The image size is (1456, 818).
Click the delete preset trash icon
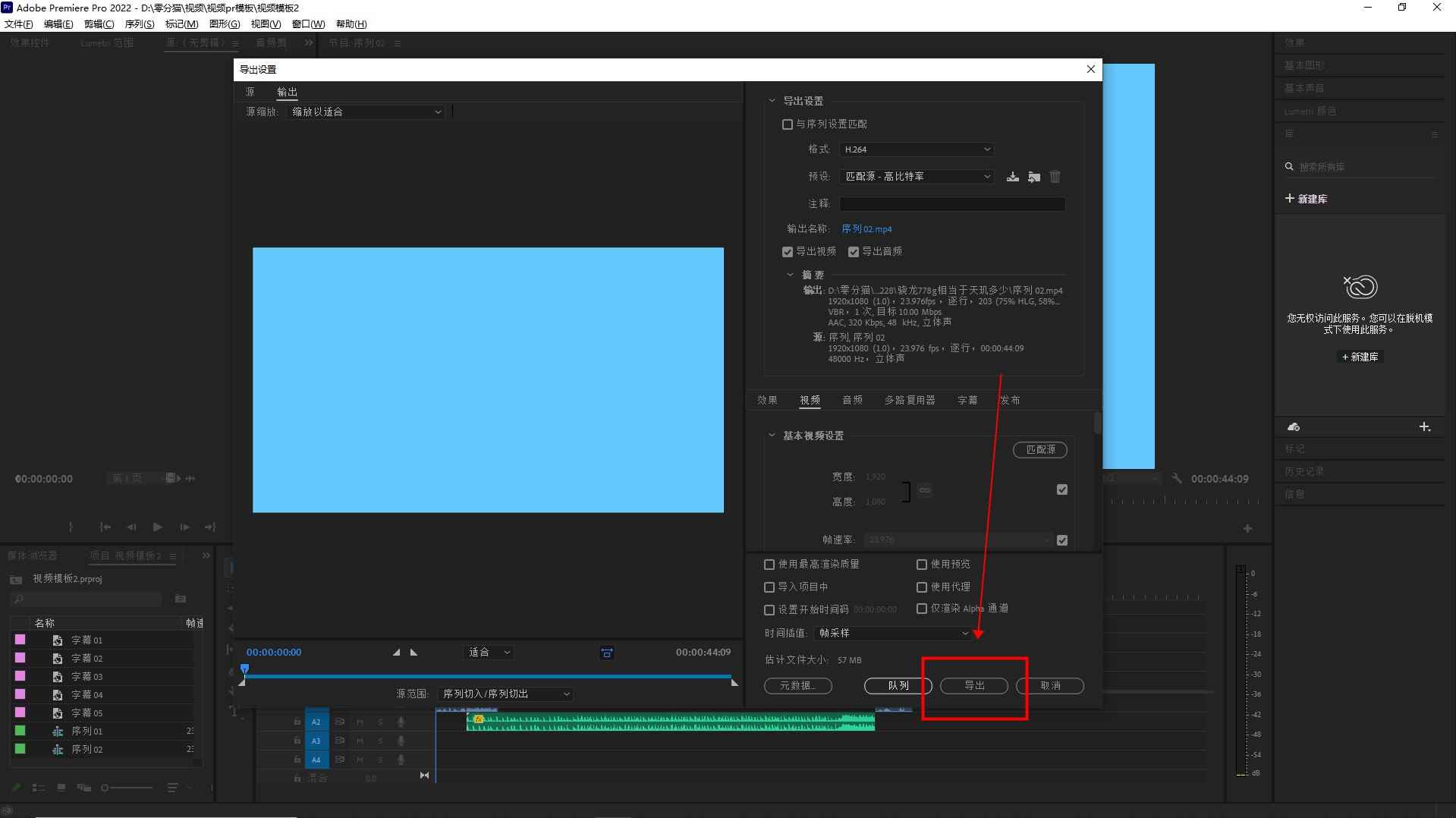[x=1055, y=177]
